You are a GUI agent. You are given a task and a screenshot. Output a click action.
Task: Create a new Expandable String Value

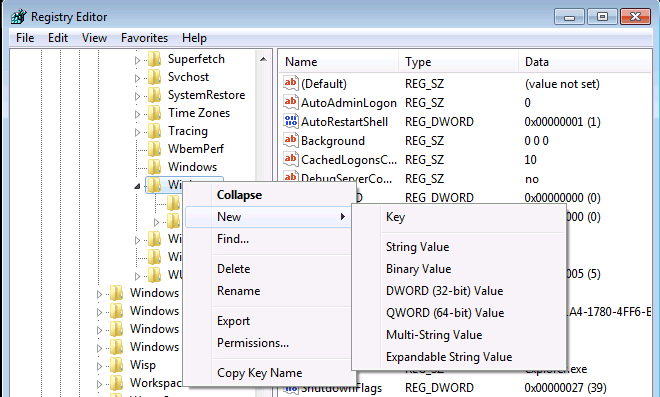(x=459, y=357)
